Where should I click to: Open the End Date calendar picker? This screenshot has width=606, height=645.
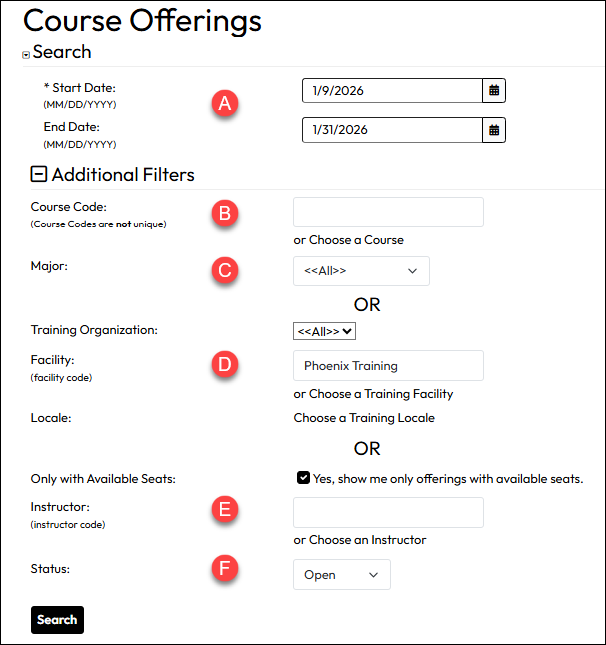pyautogui.click(x=494, y=130)
